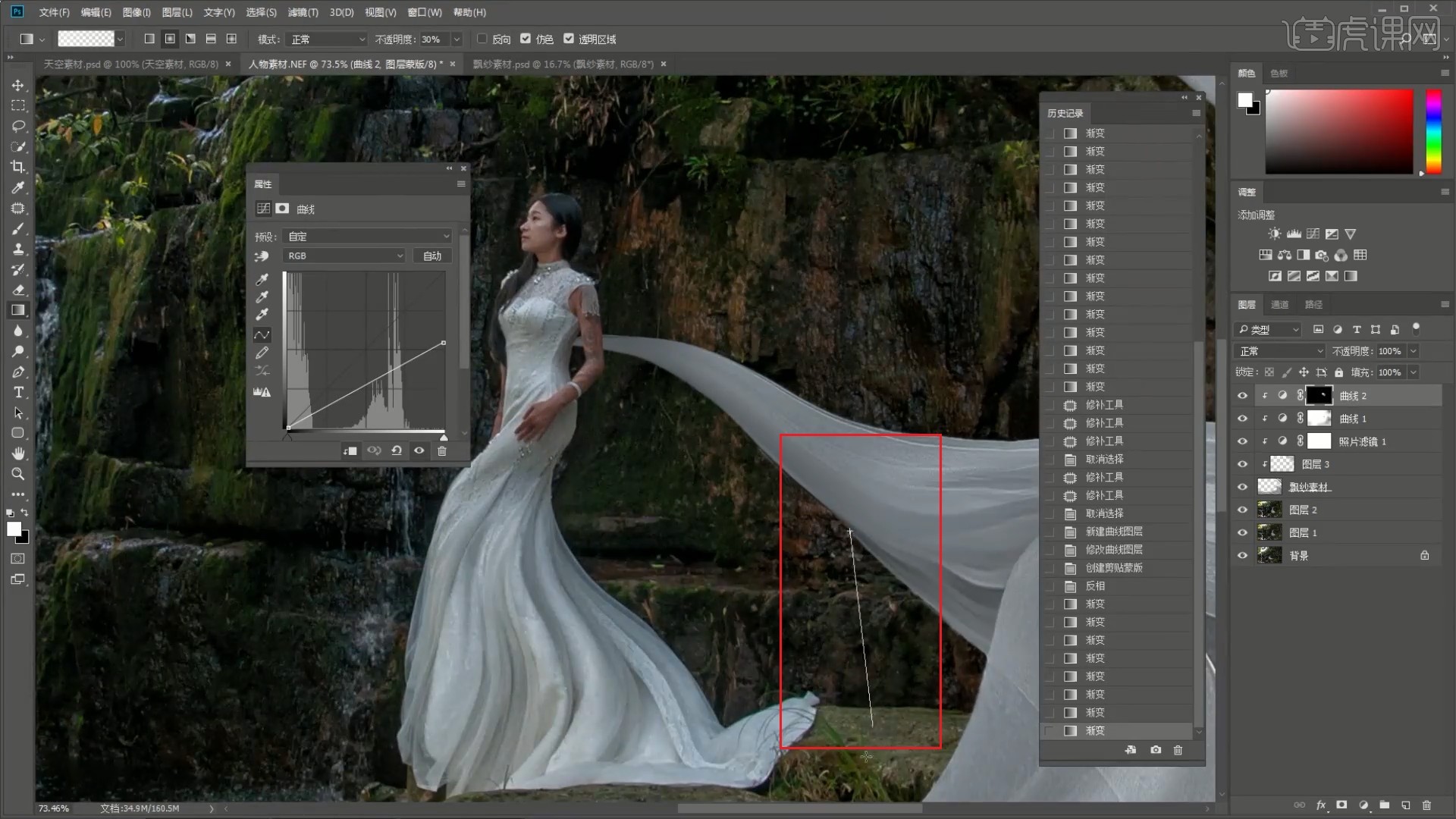Open the gradient blend mode dropdown
Viewport: 1456px width, 819px height.
[x=328, y=39]
